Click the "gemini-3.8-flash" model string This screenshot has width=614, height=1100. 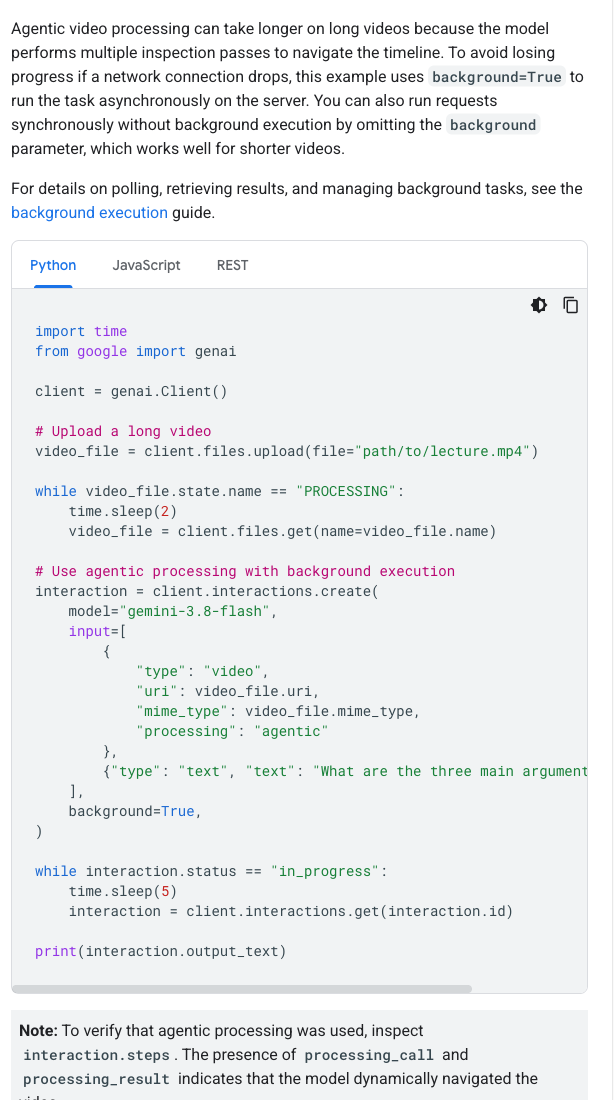[194, 611]
